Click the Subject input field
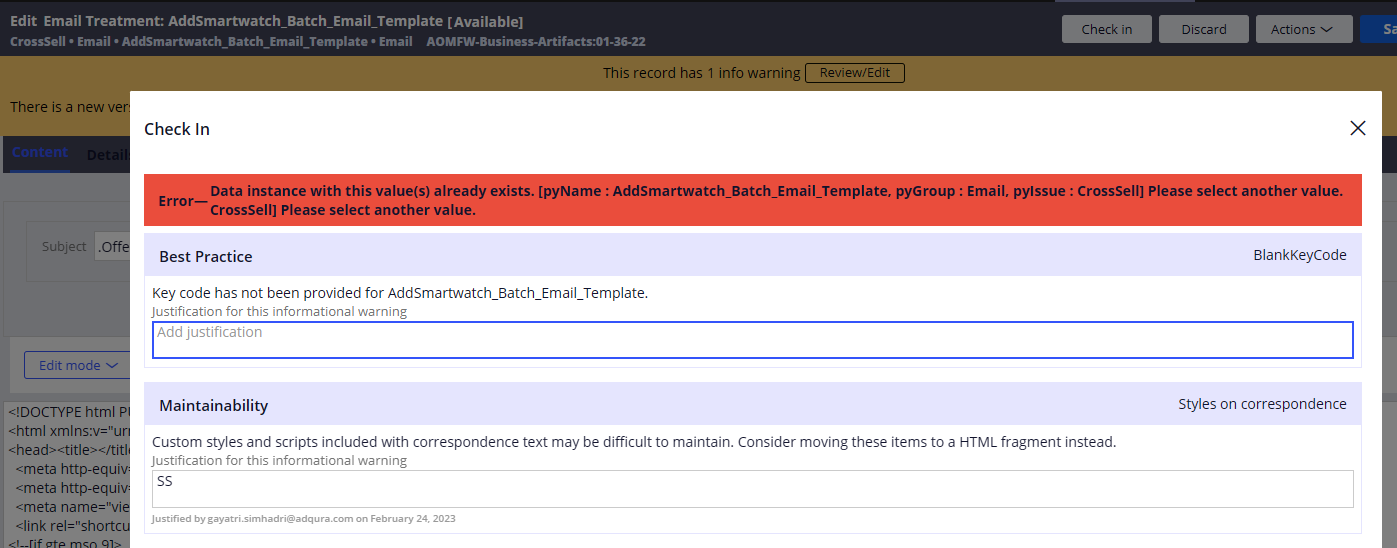 [112, 247]
